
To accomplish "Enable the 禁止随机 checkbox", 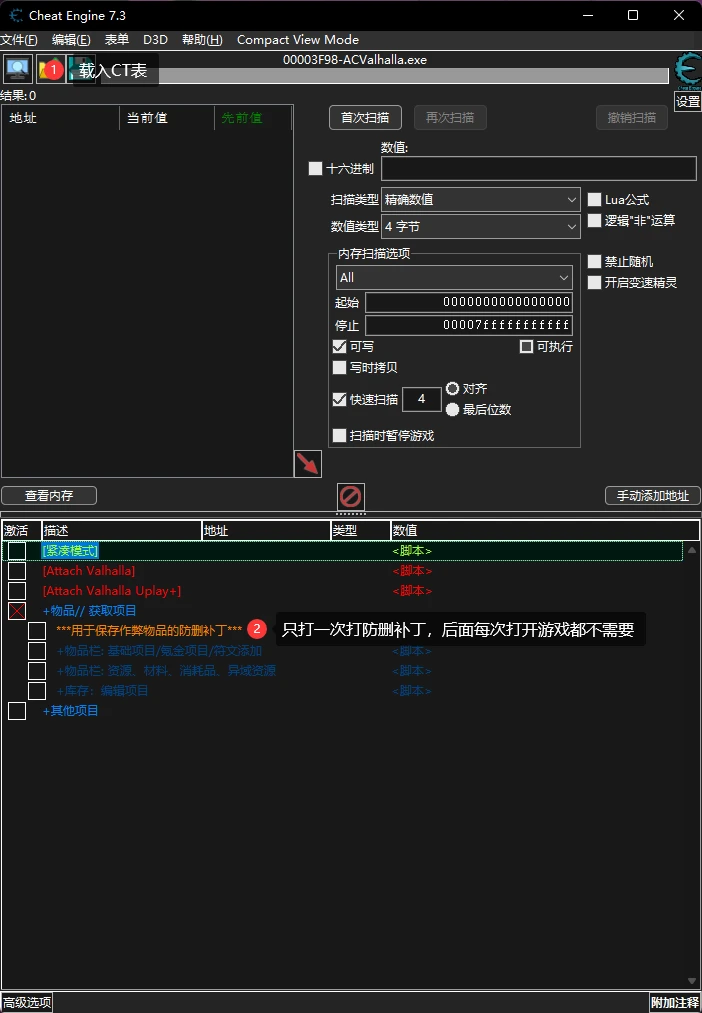I will point(594,262).
